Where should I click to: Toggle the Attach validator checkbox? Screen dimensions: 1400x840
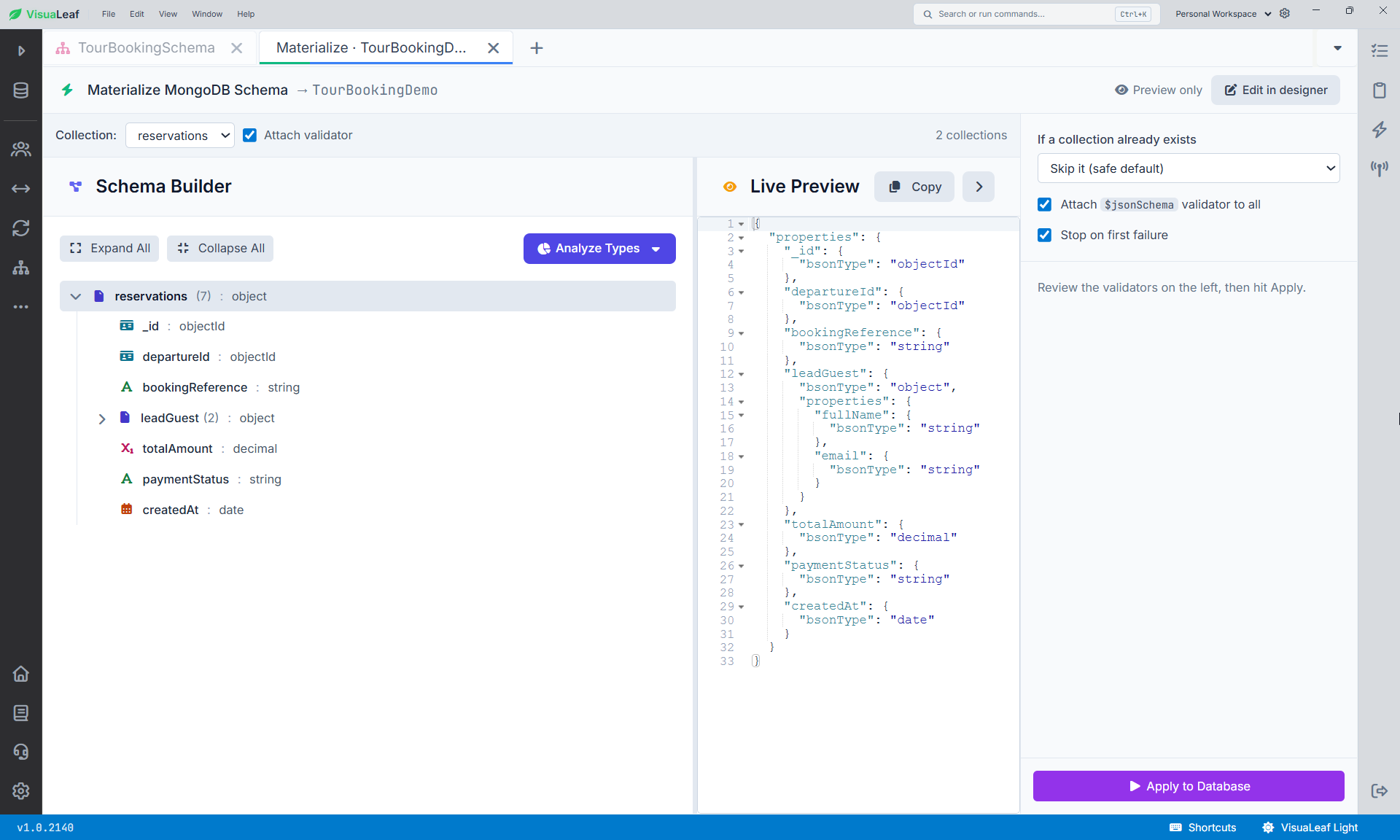(x=249, y=135)
